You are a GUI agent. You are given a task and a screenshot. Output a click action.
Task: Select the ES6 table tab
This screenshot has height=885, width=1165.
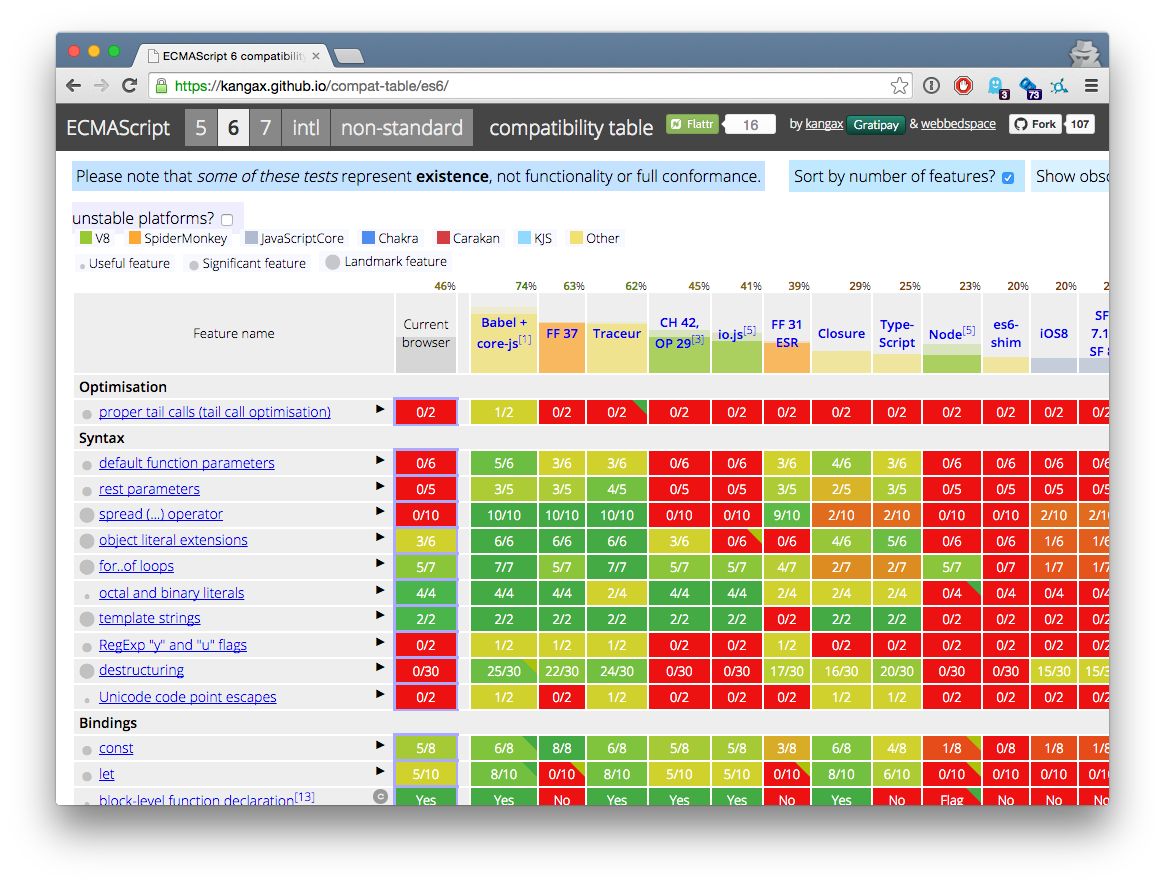tap(233, 128)
